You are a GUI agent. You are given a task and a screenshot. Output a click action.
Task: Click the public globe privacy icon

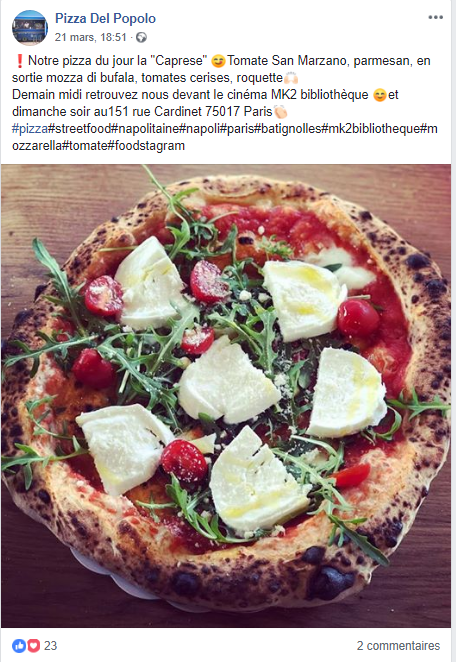[141, 38]
